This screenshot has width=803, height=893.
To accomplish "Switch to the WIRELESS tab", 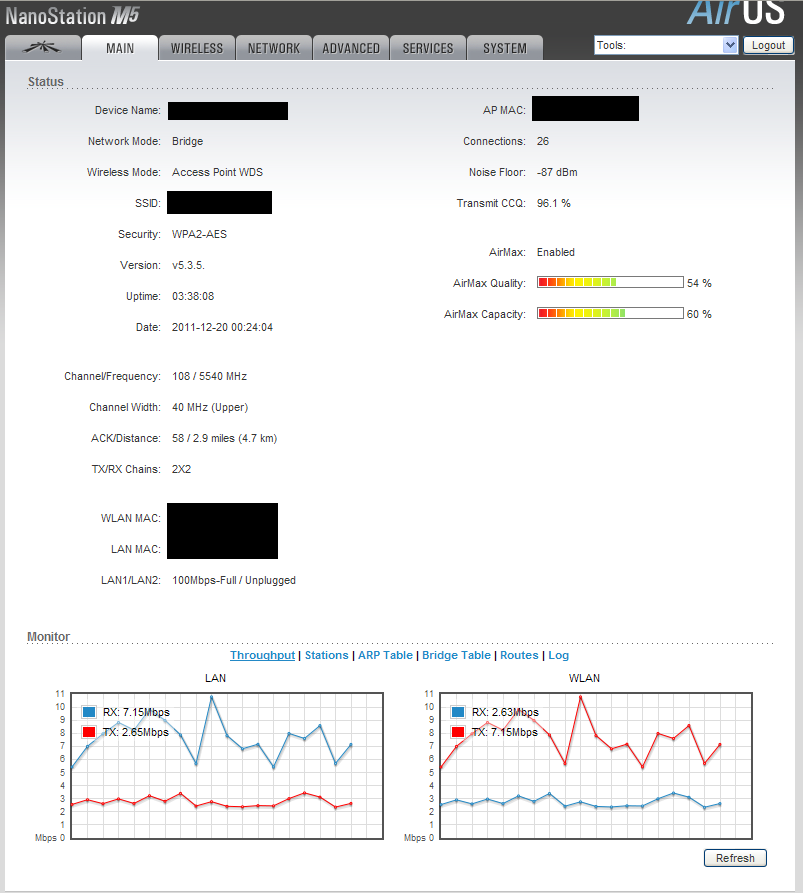I will point(197,48).
